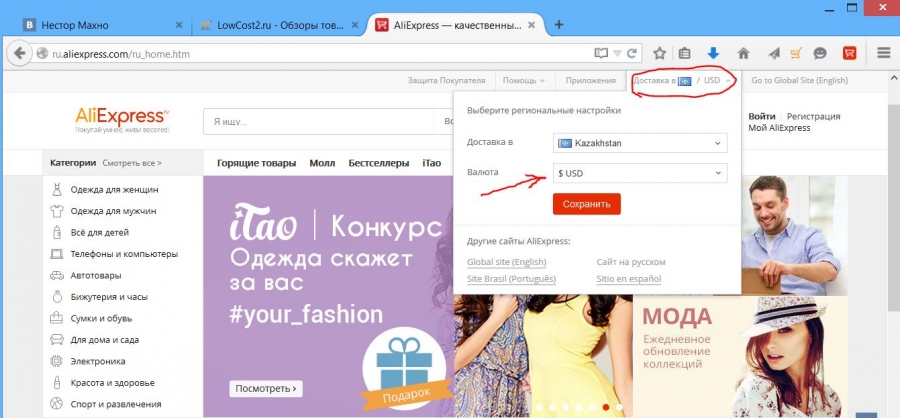The image size is (900, 418).
Task: Click the AliExpress logo
Action: point(122,121)
